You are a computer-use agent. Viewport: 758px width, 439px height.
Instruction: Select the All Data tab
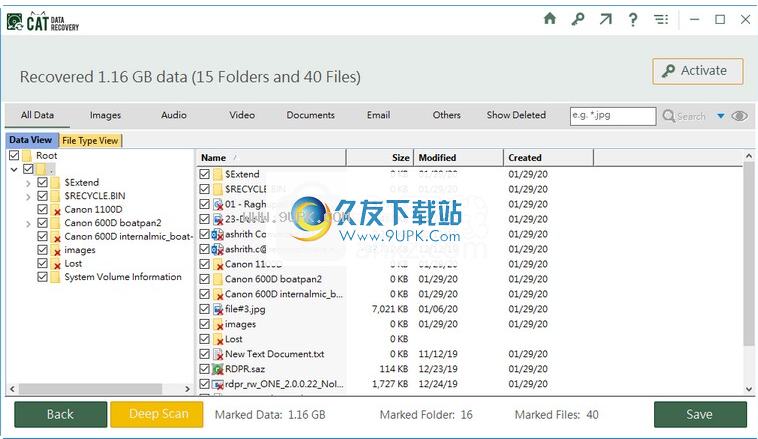tap(37, 115)
